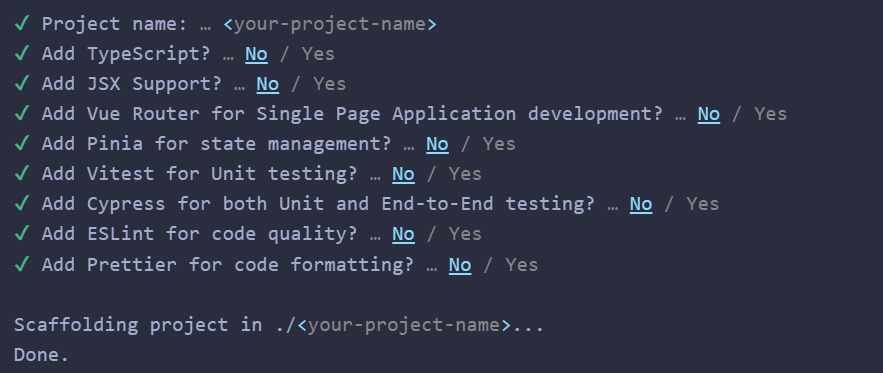Choose Yes for Pinia state management

[499, 144]
